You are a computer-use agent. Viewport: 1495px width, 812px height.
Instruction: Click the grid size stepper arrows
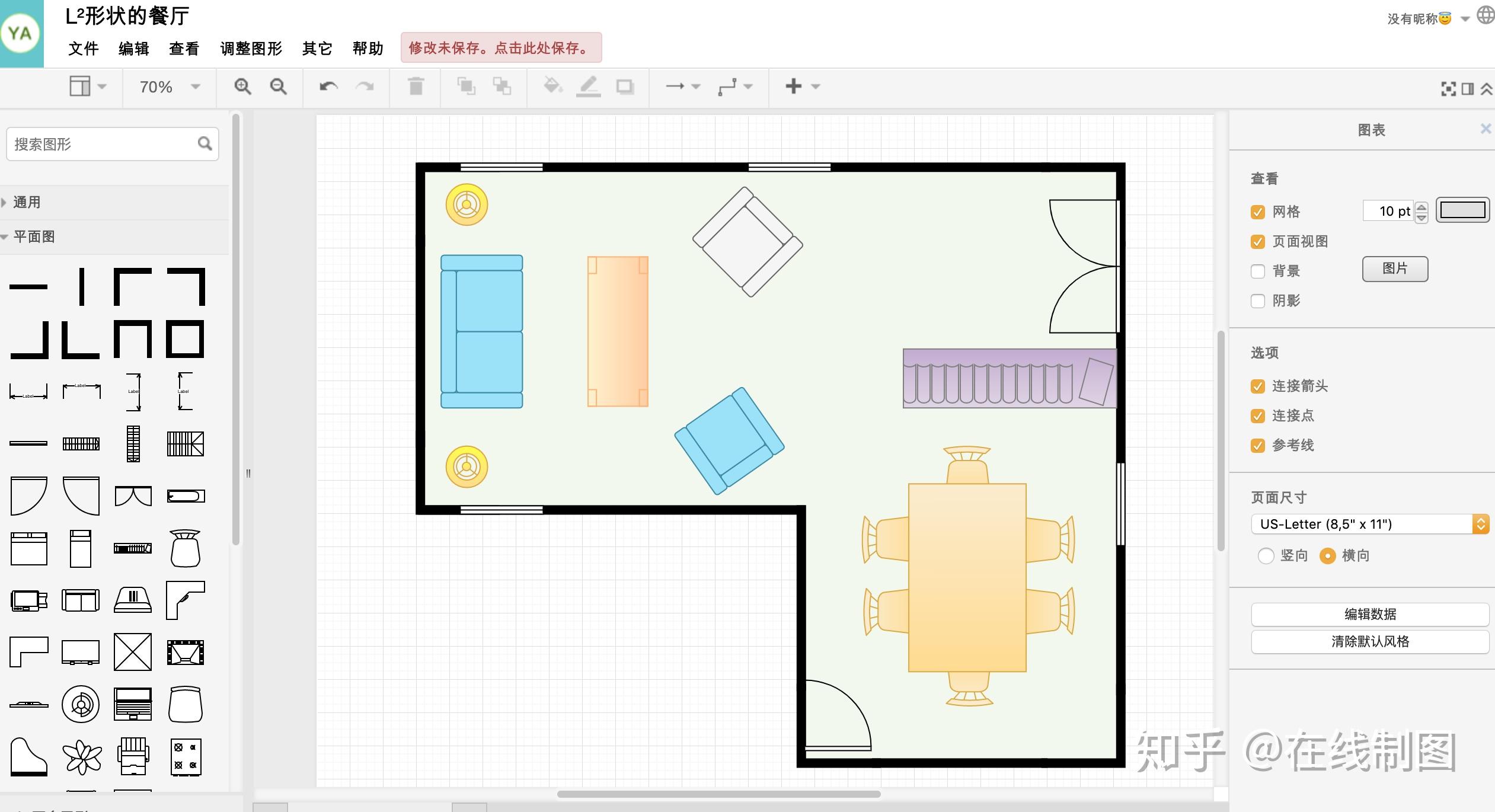coord(1421,212)
